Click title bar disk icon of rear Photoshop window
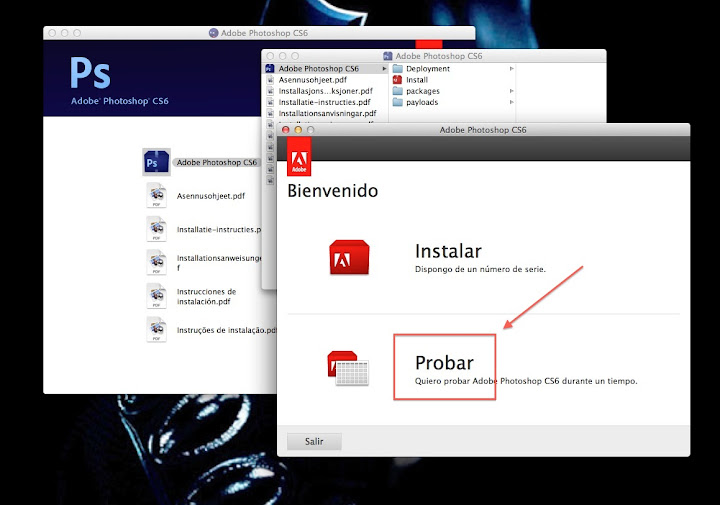 [x=214, y=33]
